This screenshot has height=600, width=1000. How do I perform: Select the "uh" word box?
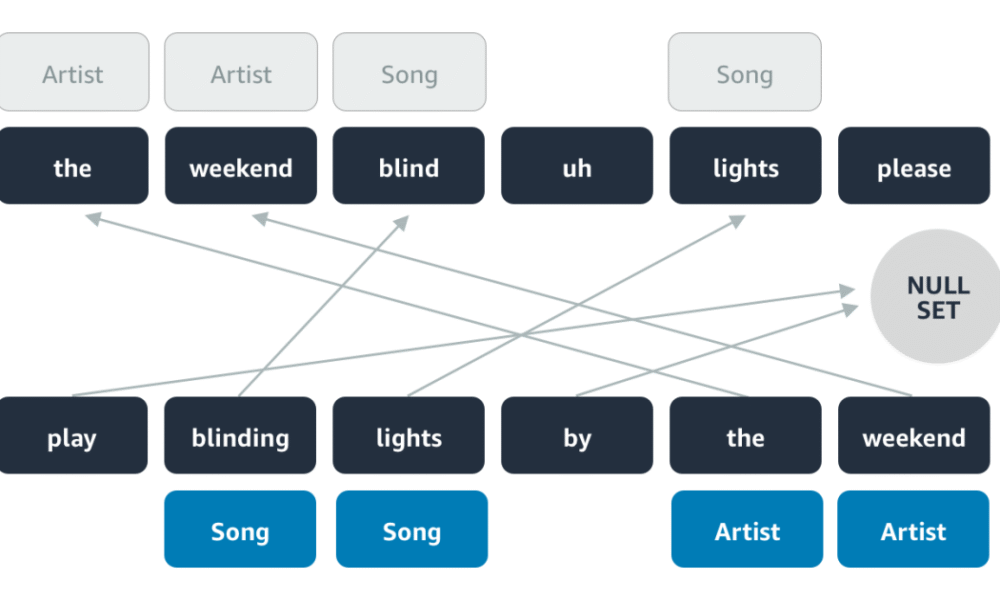[x=577, y=166]
